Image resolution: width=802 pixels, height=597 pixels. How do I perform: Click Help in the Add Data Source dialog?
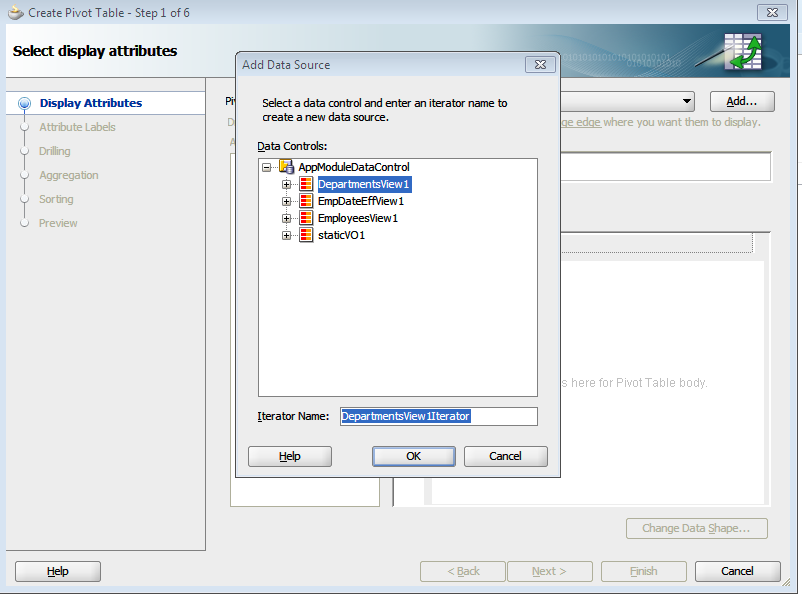[x=289, y=456]
